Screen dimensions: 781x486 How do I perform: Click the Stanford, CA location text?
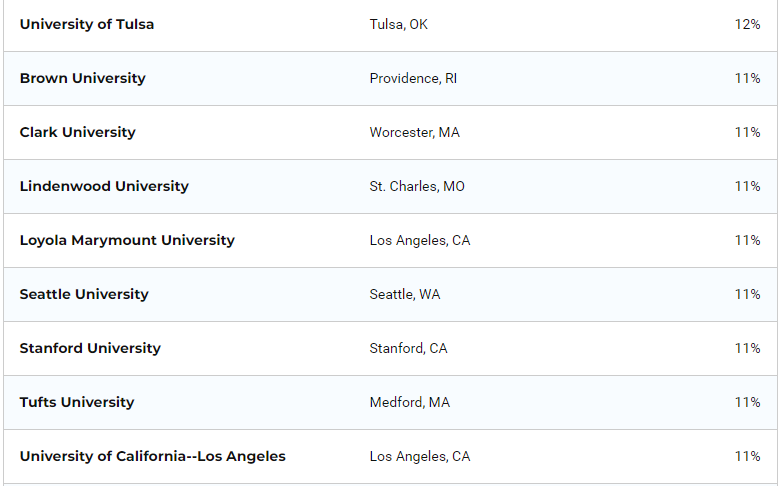click(x=408, y=348)
